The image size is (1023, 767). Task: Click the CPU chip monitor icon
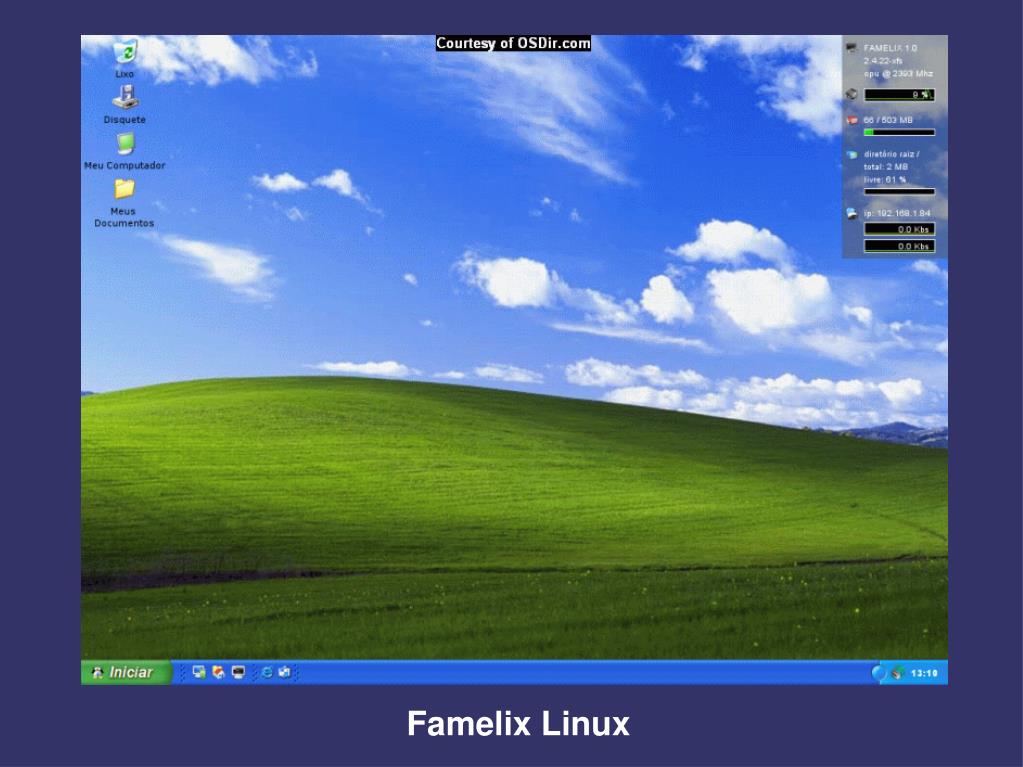click(x=851, y=95)
